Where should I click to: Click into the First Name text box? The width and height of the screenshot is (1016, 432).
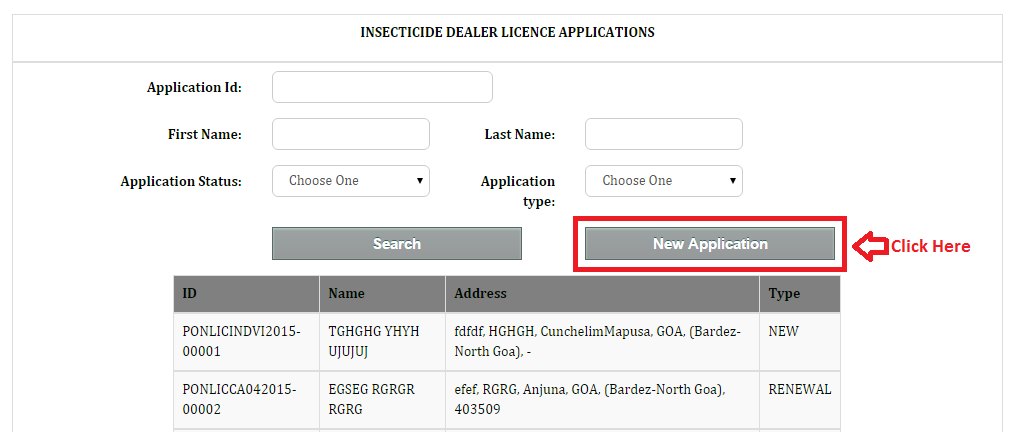351,134
